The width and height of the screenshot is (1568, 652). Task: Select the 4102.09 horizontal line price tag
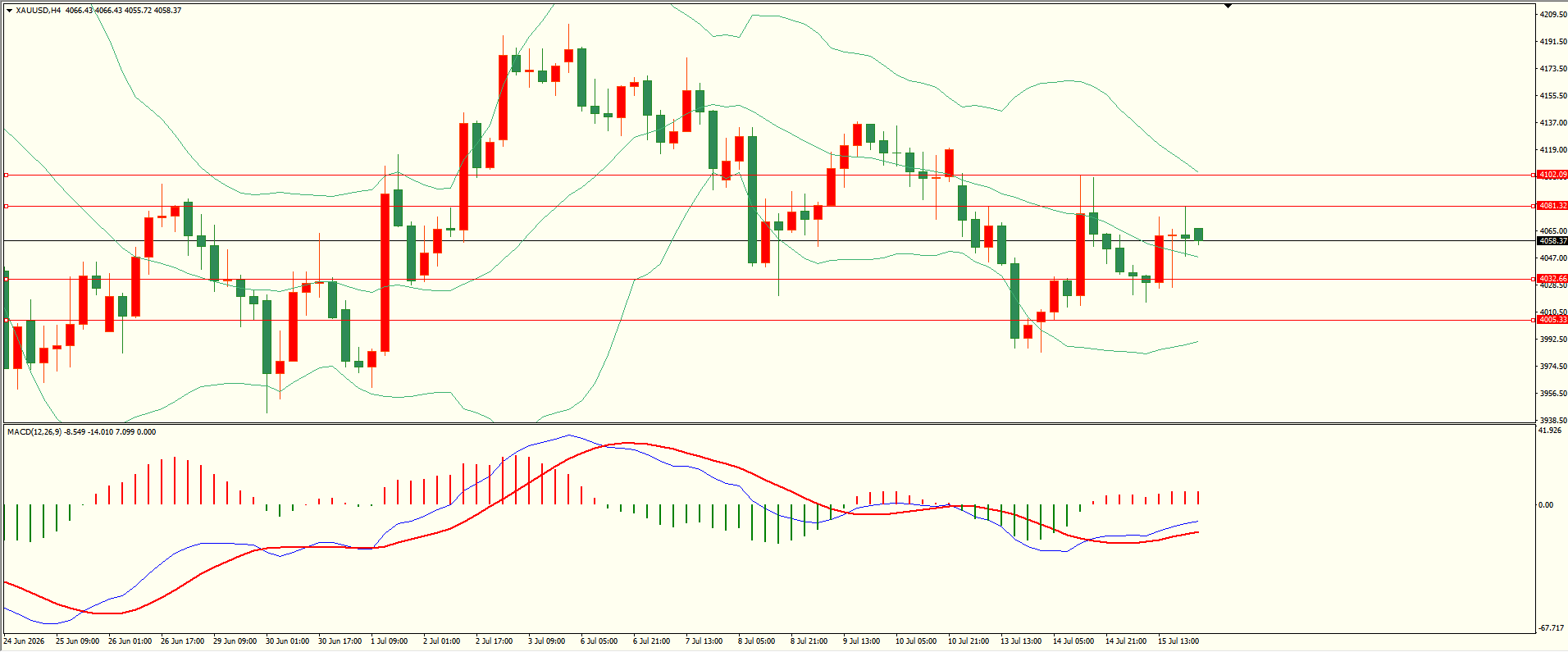pos(1552,175)
